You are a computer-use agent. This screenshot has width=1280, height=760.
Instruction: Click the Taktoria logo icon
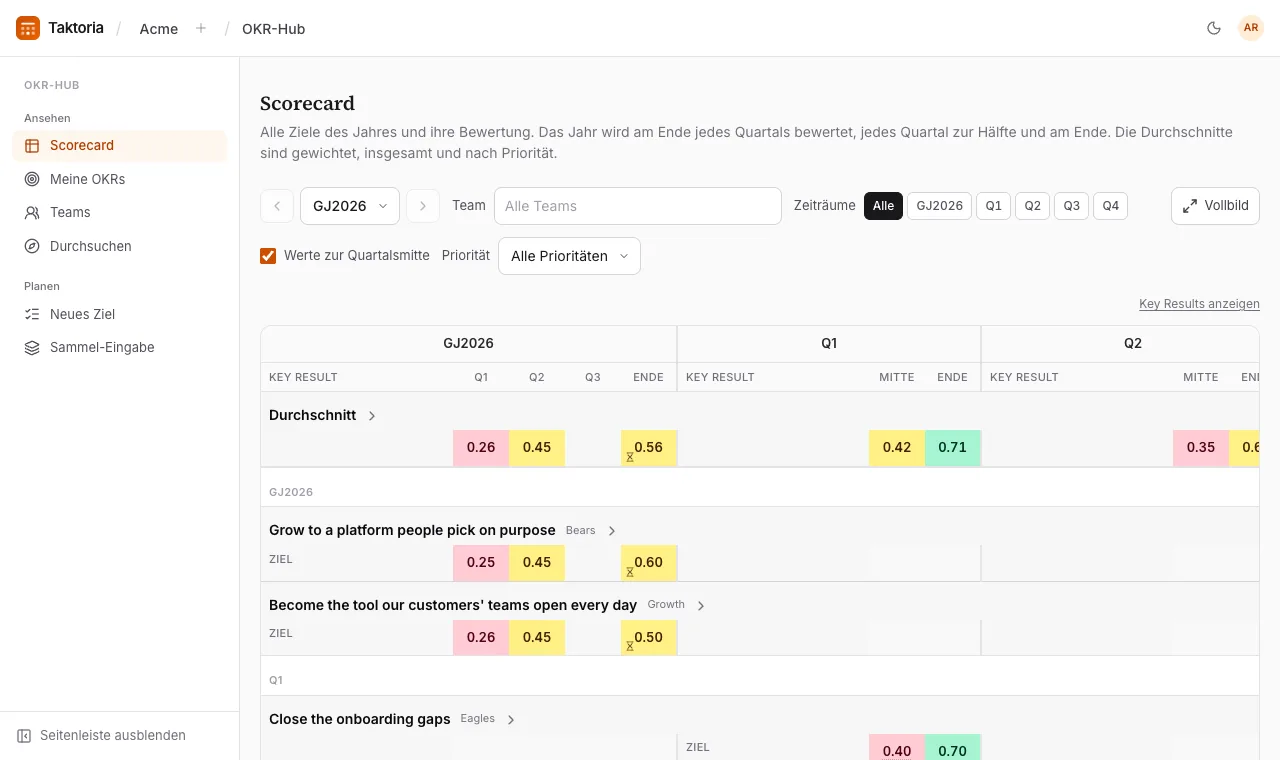coord(28,28)
